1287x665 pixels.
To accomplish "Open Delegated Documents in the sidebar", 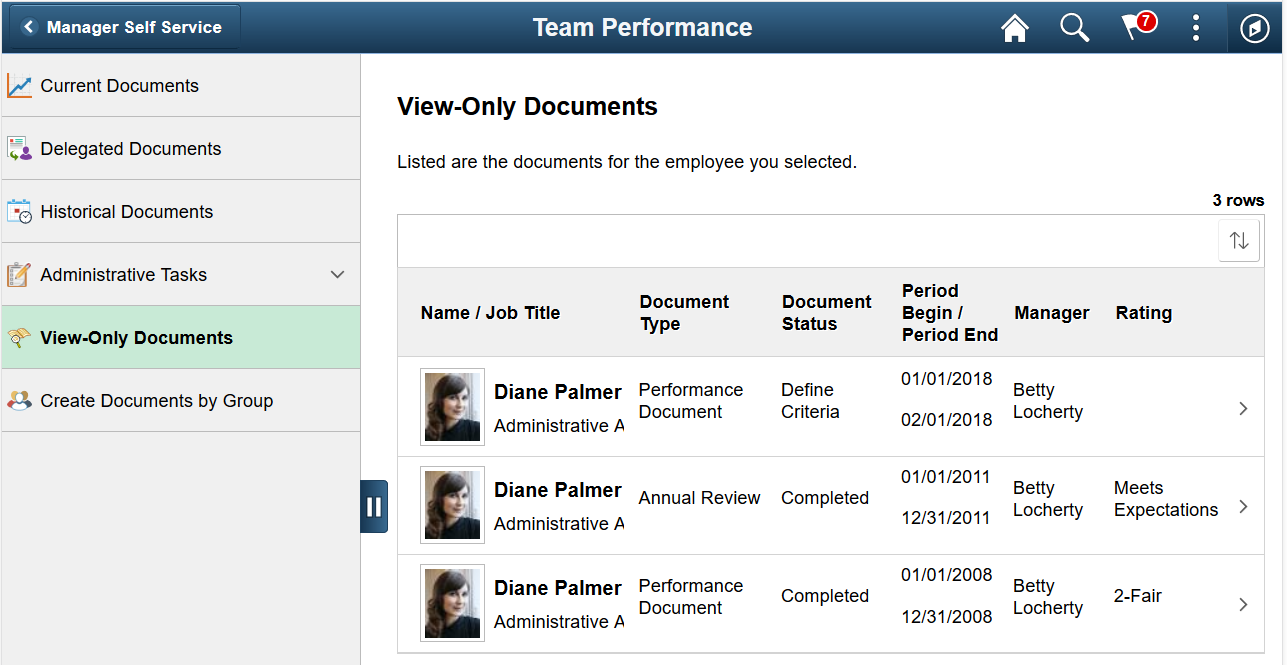I will coord(181,149).
